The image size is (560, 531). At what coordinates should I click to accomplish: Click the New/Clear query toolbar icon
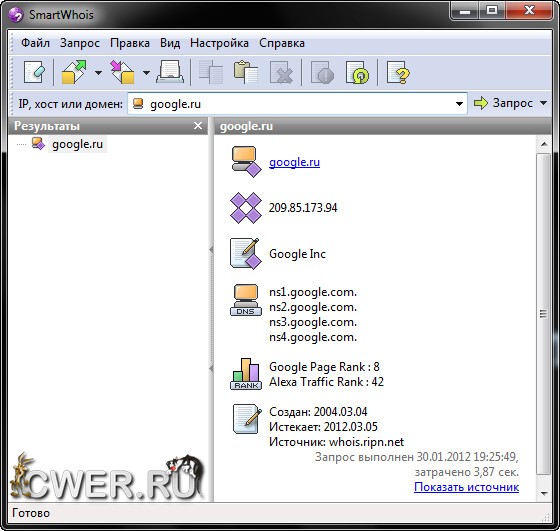pyautogui.click(x=34, y=72)
